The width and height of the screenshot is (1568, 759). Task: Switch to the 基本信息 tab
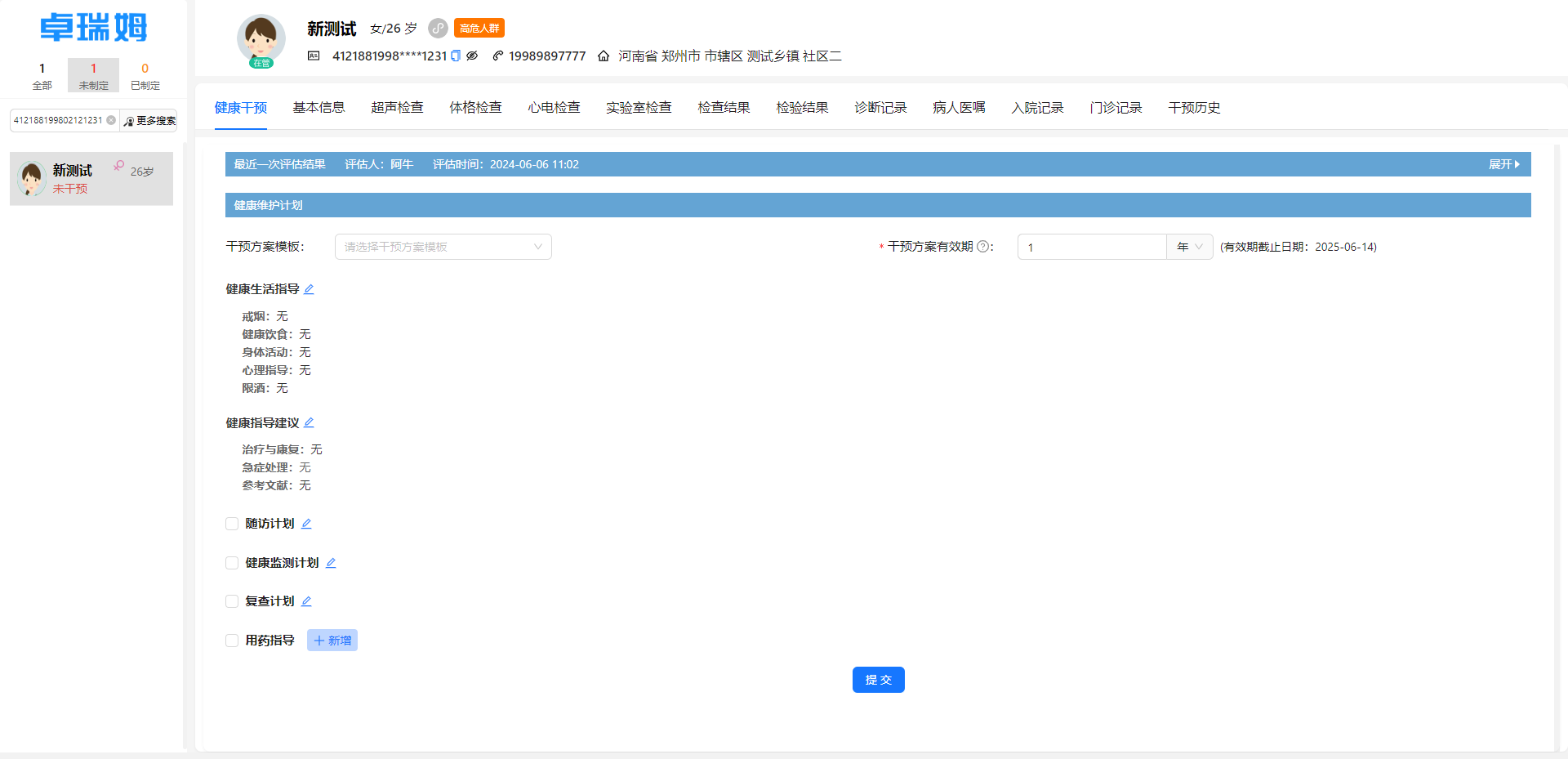click(318, 107)
